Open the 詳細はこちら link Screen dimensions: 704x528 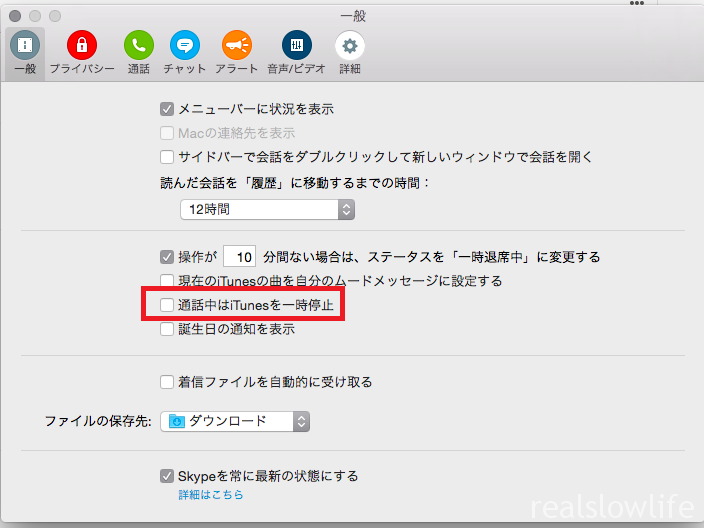[211, 494]
